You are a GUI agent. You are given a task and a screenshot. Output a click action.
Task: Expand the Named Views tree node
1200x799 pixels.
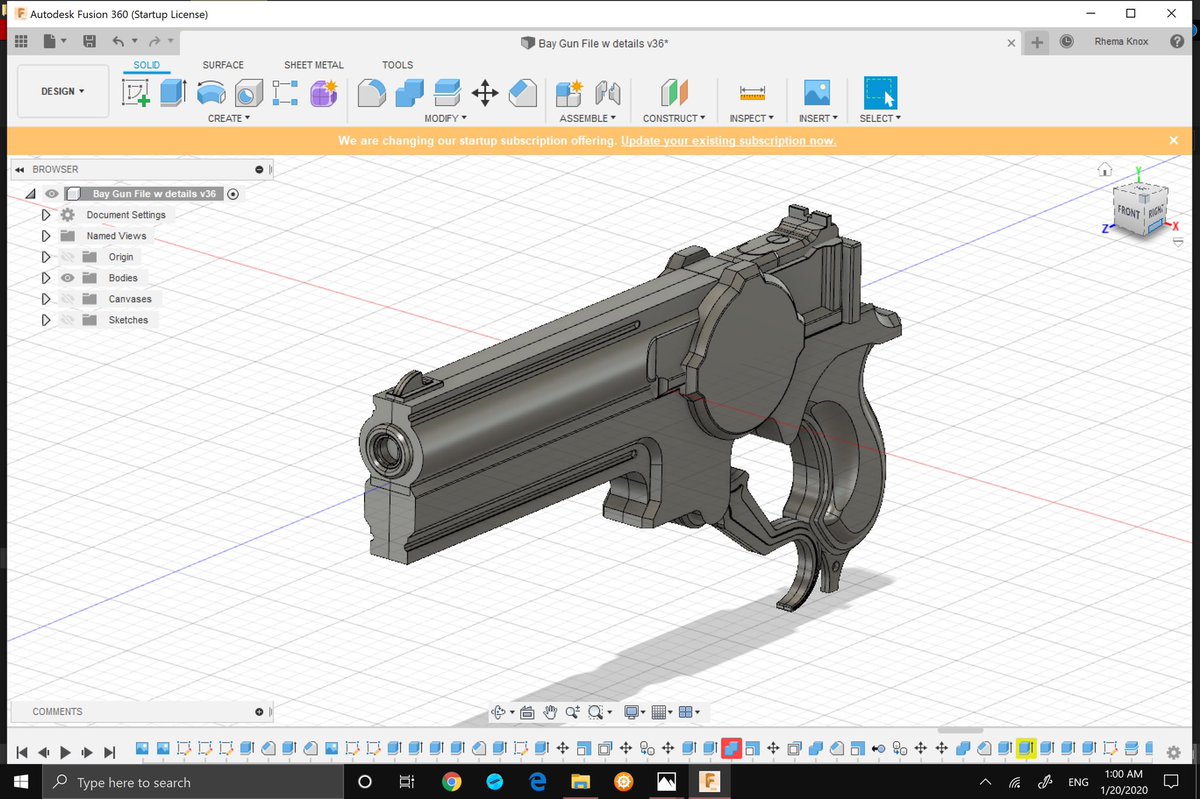click(x=45, y=236)
